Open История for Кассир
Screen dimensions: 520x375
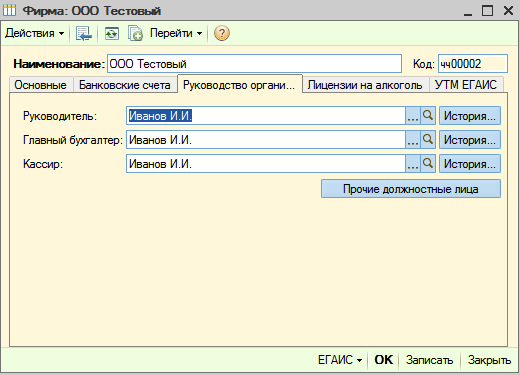(x=470, y=164)
